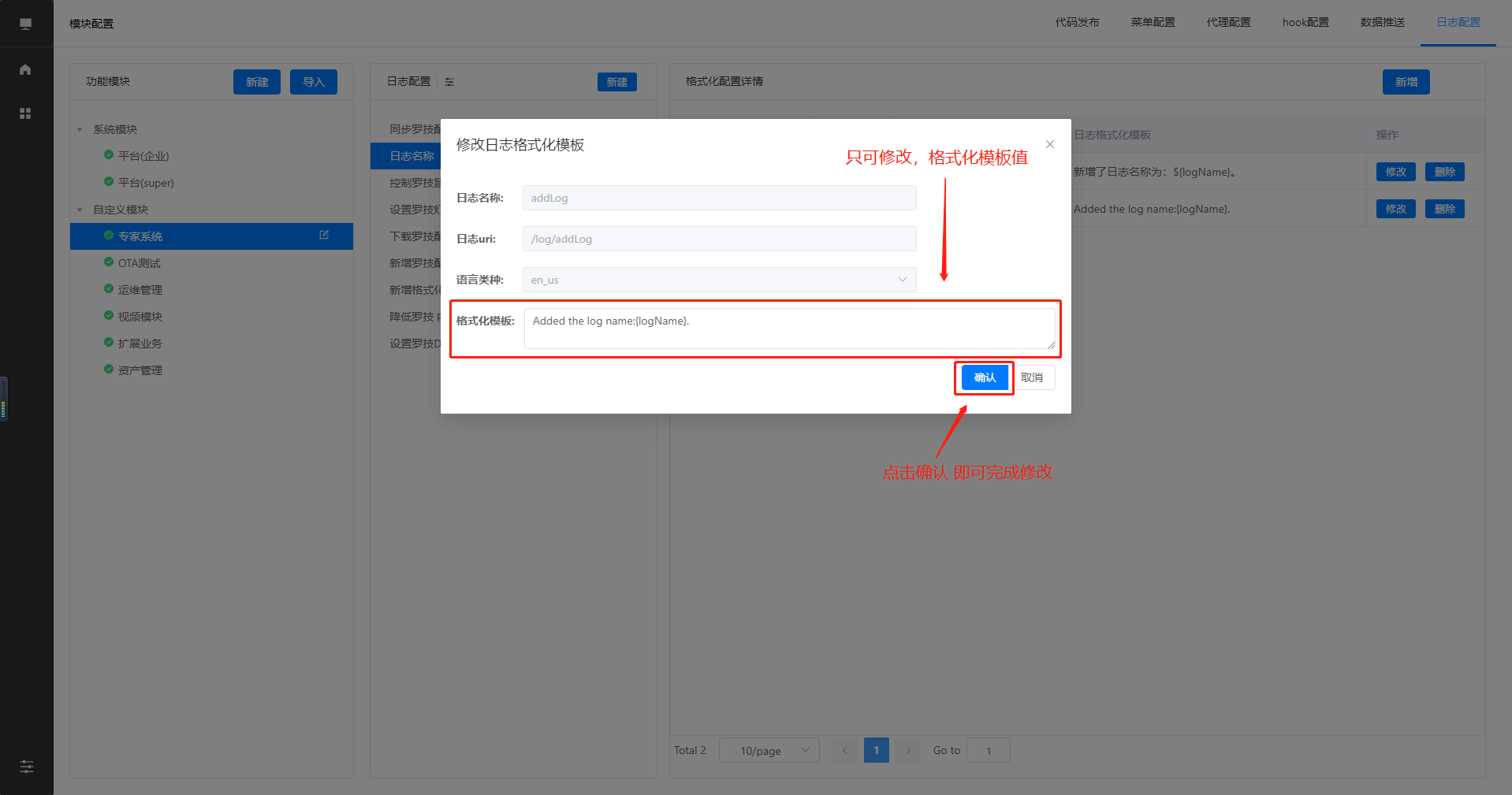The height and width of the screenshot is (795, 1512).
Task: Click the monitor icon atop the dark sidebar
Action: pyautogui.click(x=25, y=24)
